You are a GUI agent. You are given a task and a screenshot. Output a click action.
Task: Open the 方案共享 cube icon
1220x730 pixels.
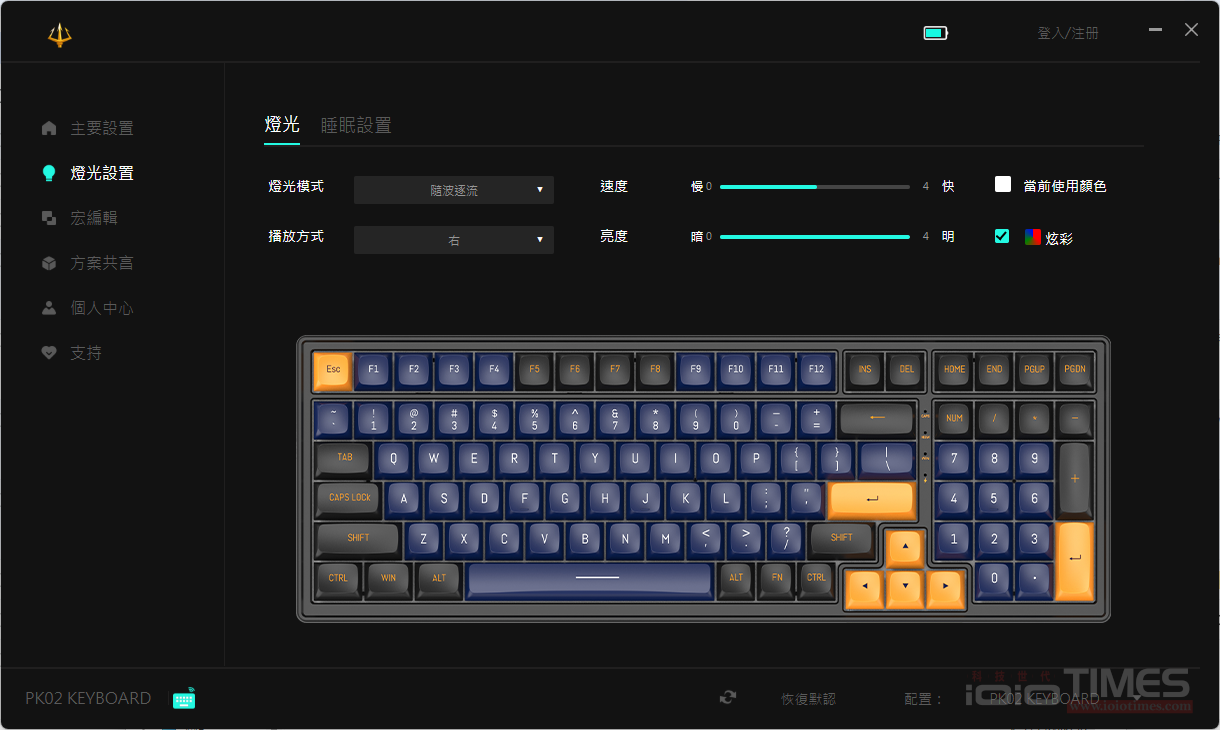49,263
